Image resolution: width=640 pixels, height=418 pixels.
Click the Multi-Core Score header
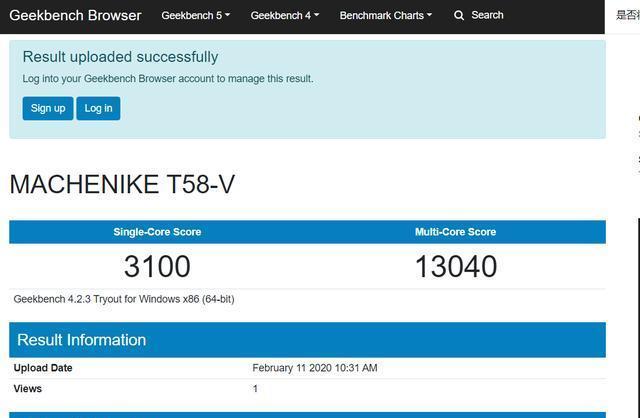point(456,232)
